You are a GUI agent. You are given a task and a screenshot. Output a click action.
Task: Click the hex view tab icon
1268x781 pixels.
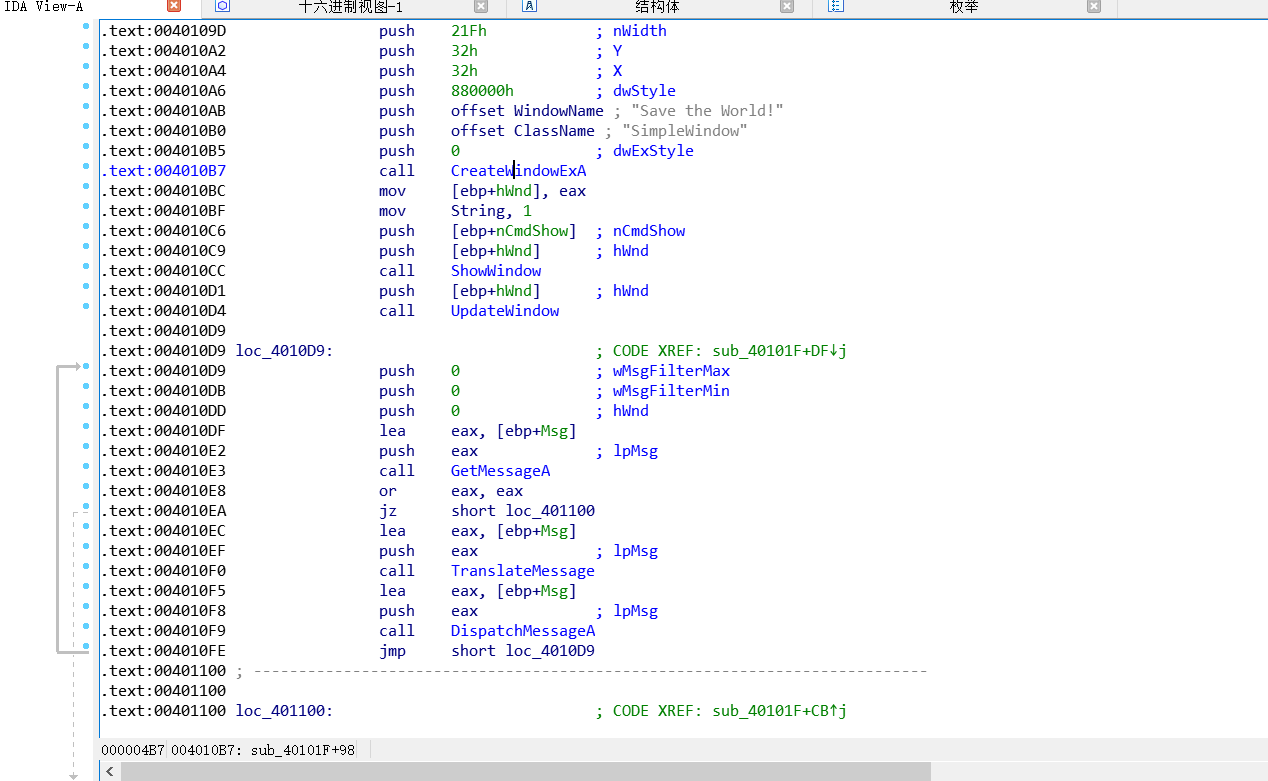pyautogui.click(x=223, y=6)
